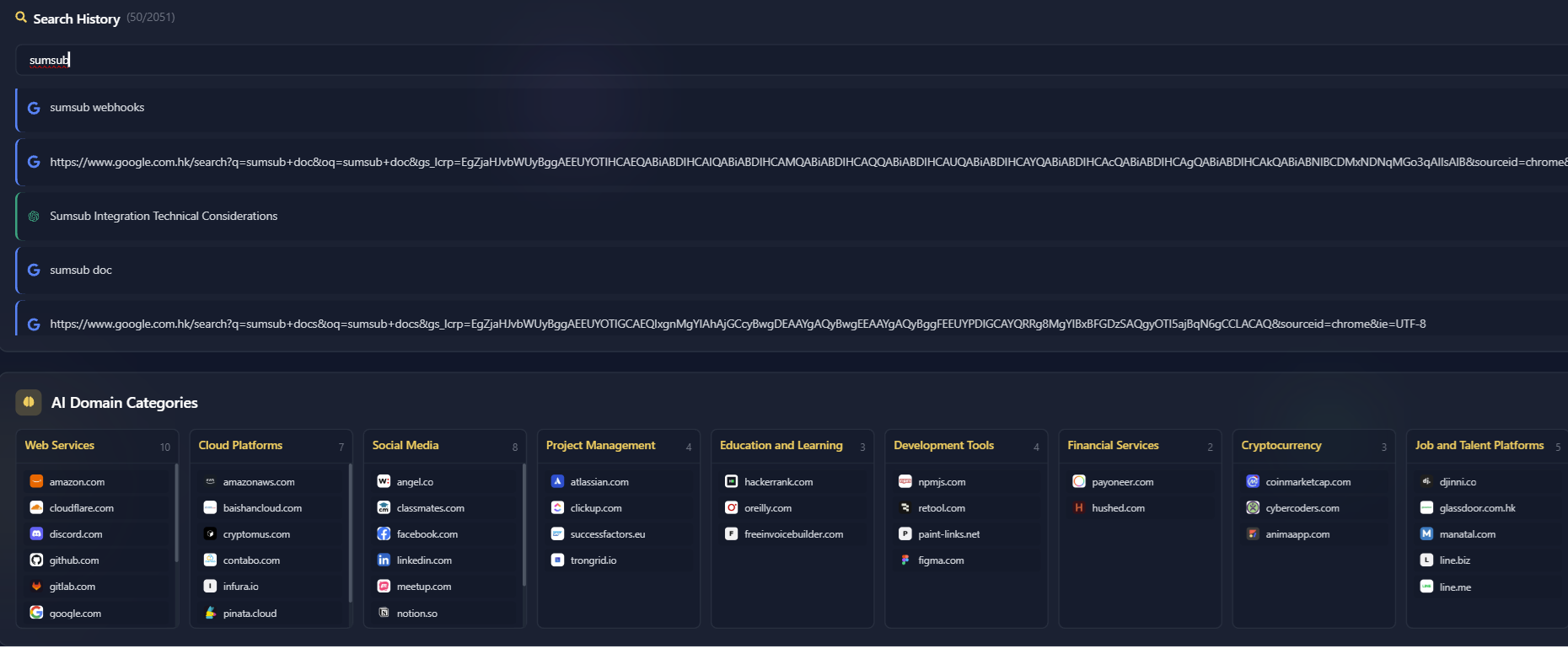1568x654 pixels.
Task: Open classmates.com domain row
Action: (444, 508)
